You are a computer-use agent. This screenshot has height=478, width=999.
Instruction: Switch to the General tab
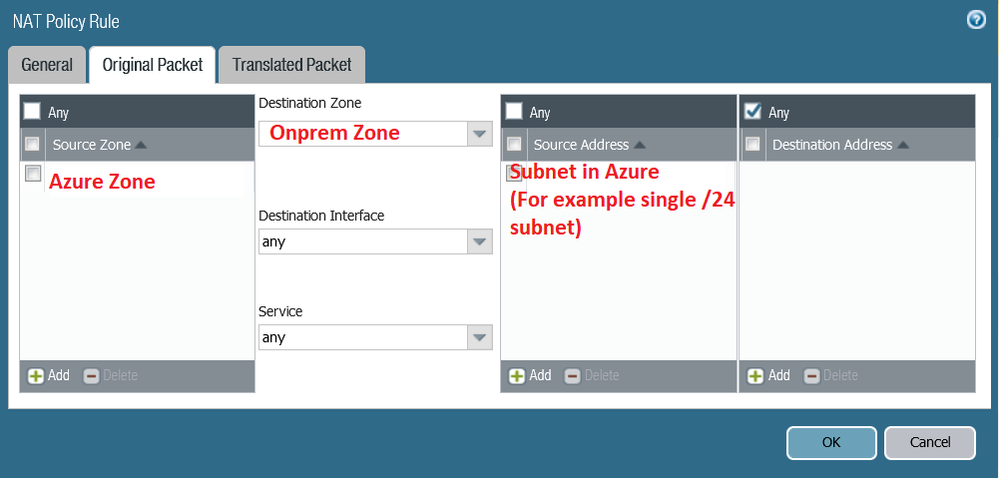(x=47, y=65)
